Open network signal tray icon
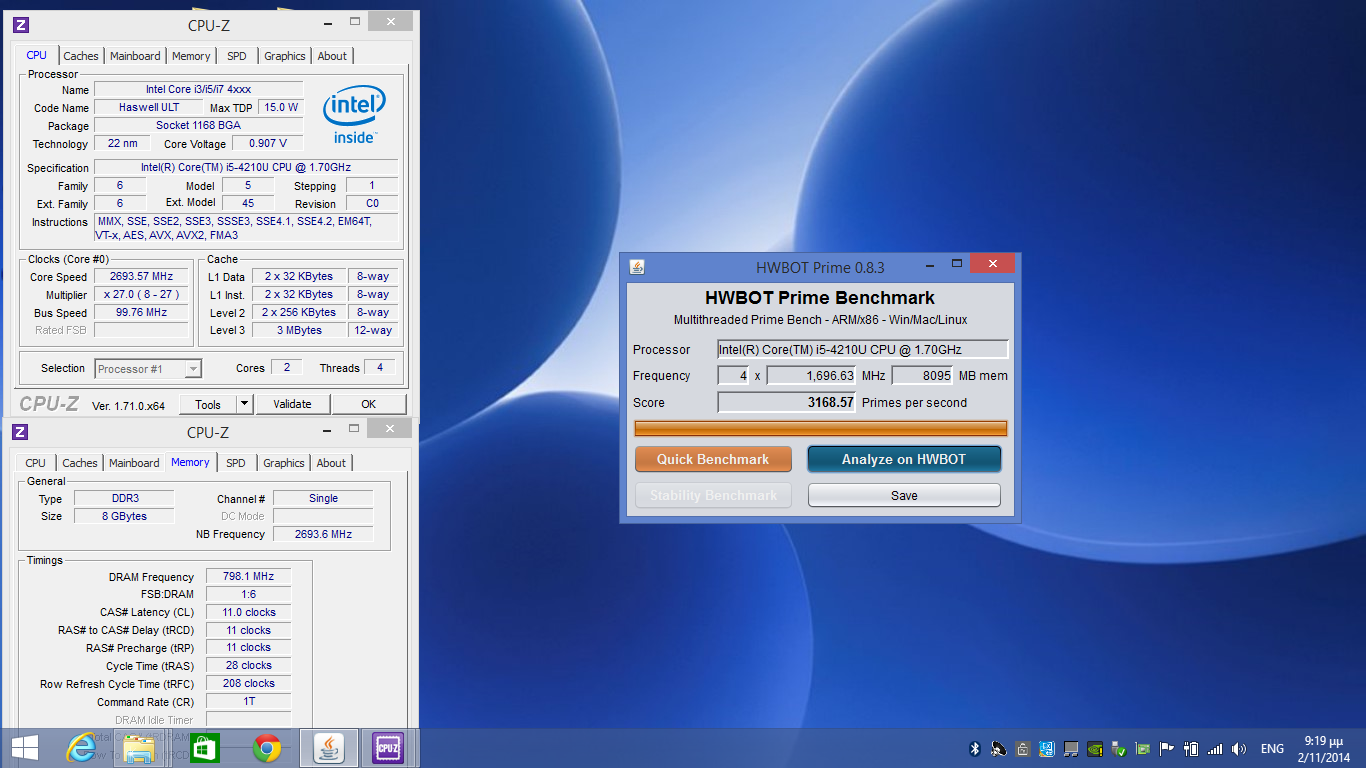This screenshot has height=768, width=1366. click(1215, 748)
